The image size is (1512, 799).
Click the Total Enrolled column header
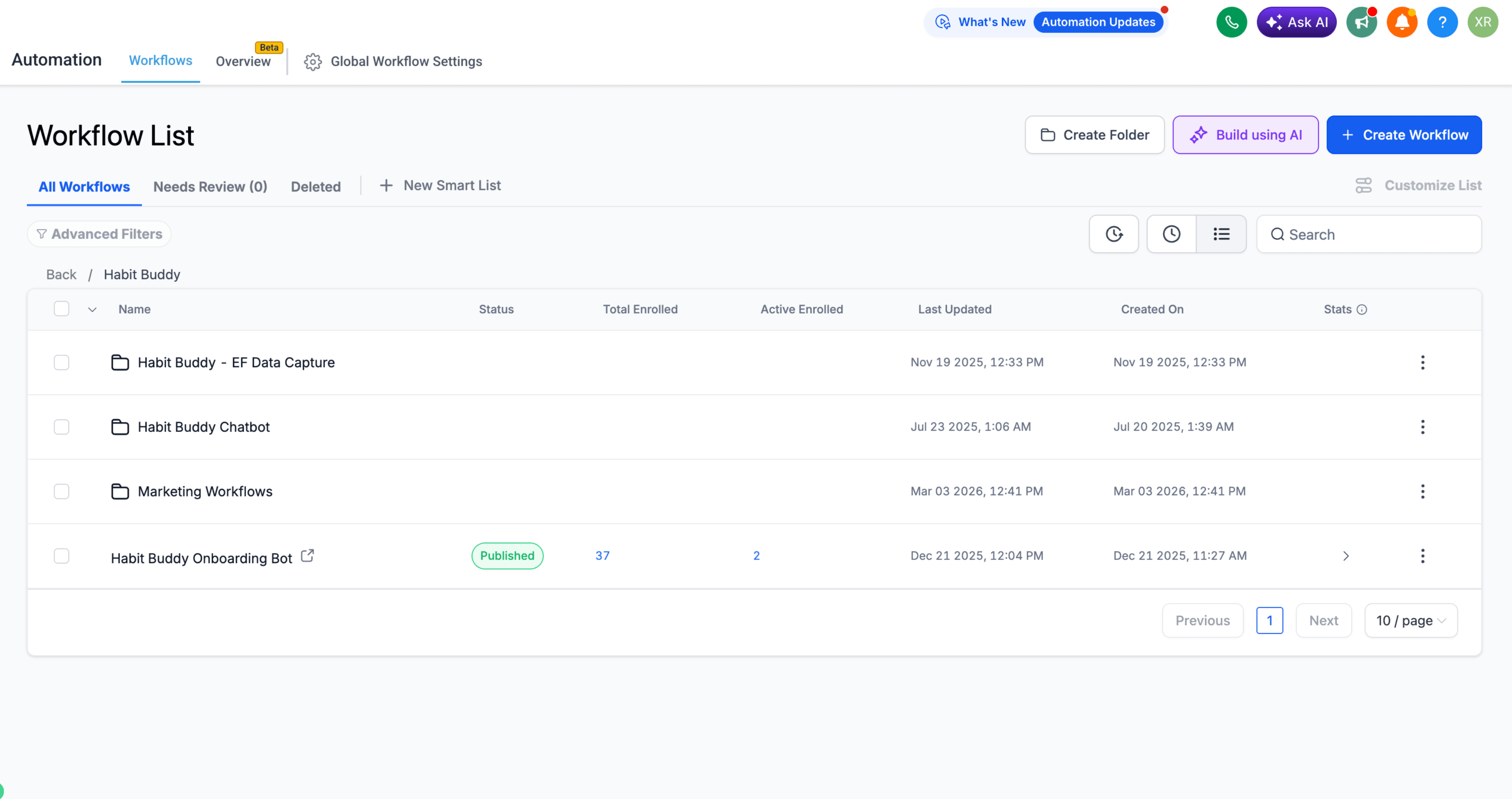640,309
